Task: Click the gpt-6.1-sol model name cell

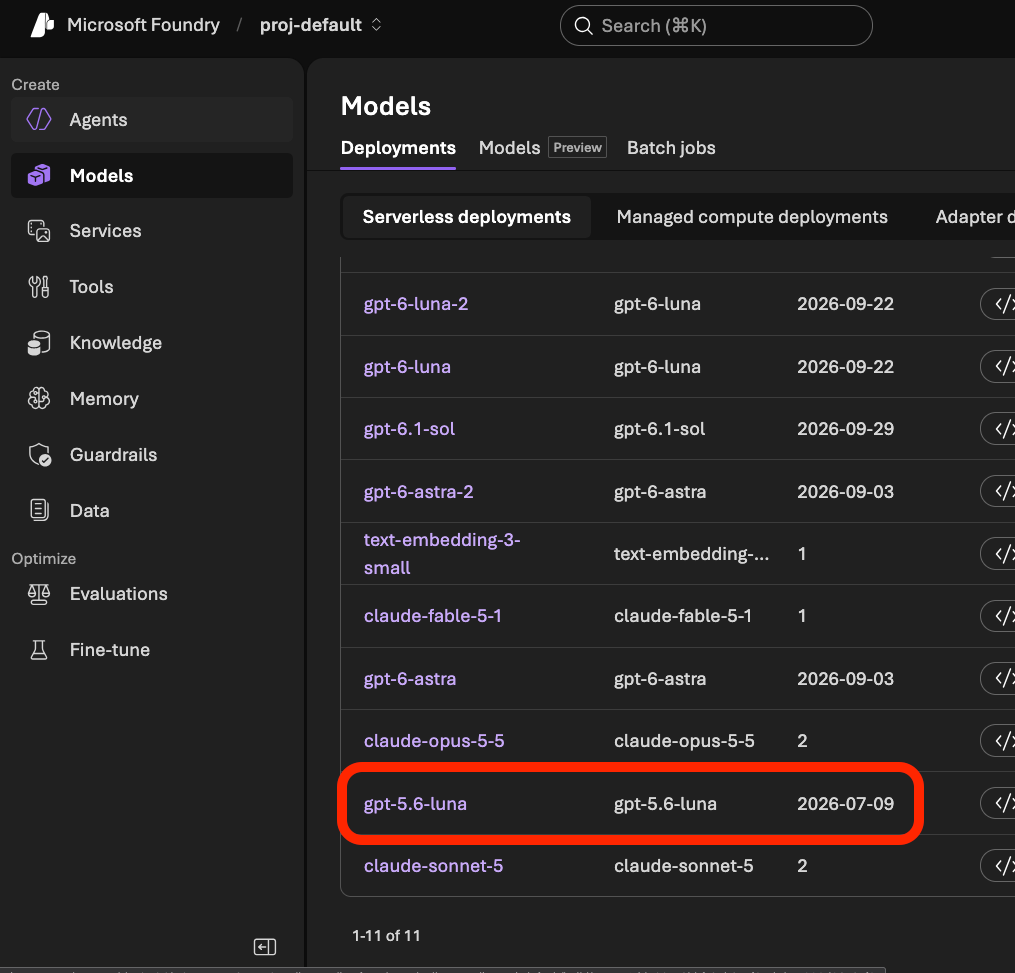Action: point(659,429)
